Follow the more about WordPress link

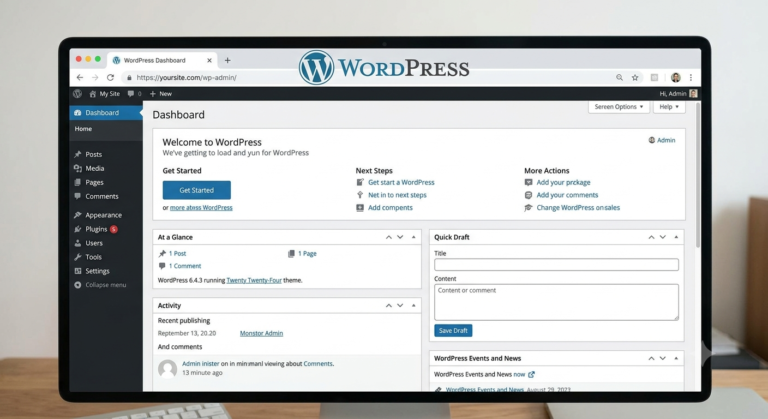(201, 208)
